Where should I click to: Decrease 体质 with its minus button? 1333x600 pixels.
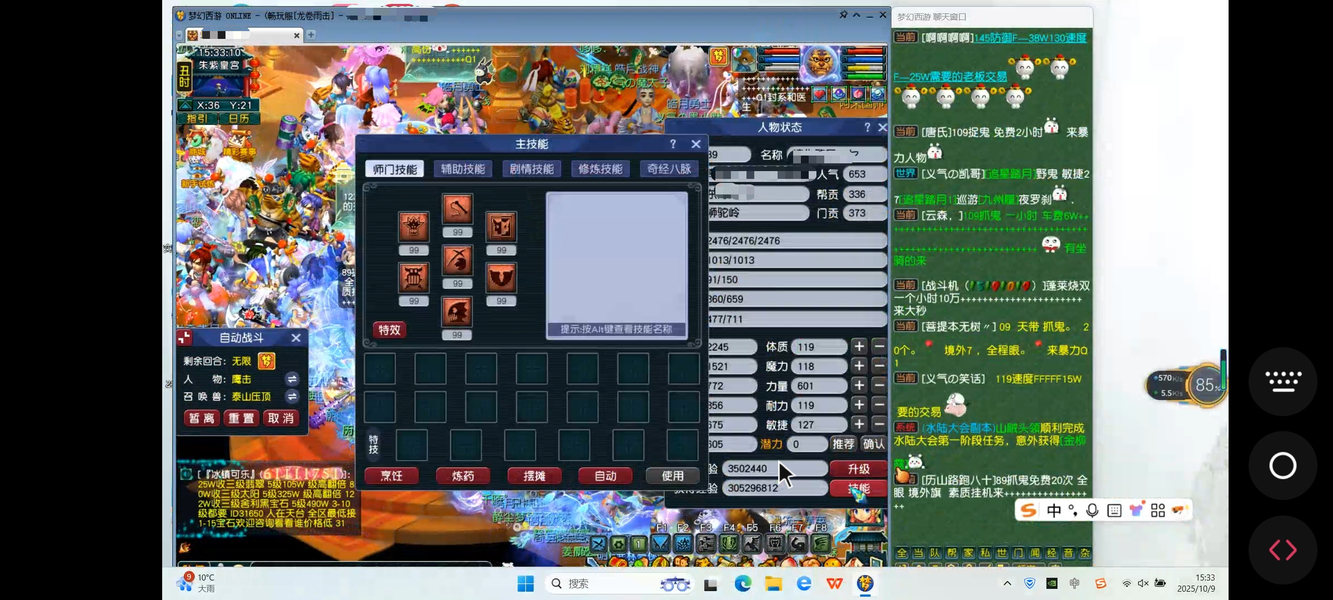pyautogui.click(x=879, y=347)
